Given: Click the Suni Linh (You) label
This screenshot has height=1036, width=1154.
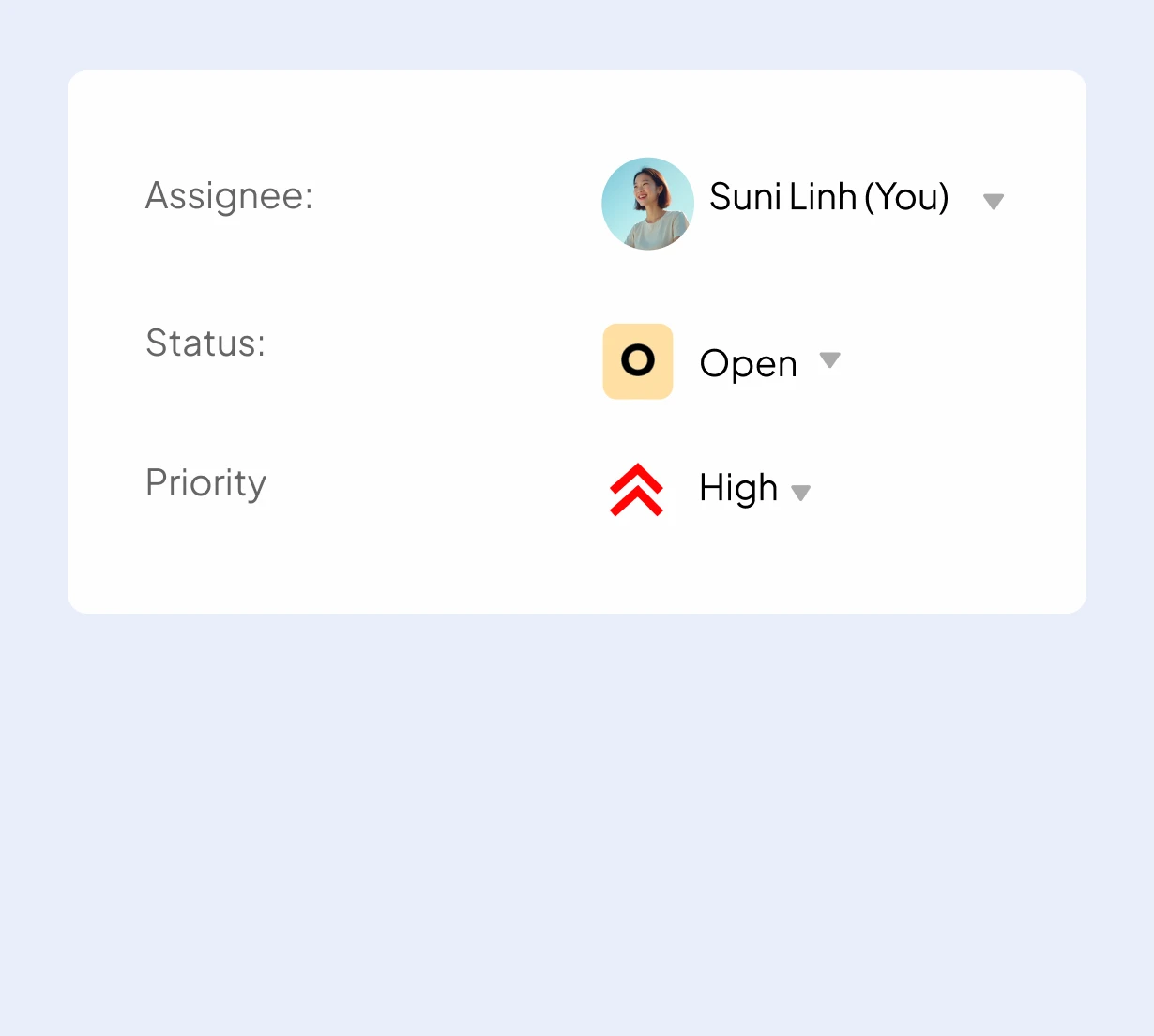Looking at the screenshot, I should pos(829,197).
